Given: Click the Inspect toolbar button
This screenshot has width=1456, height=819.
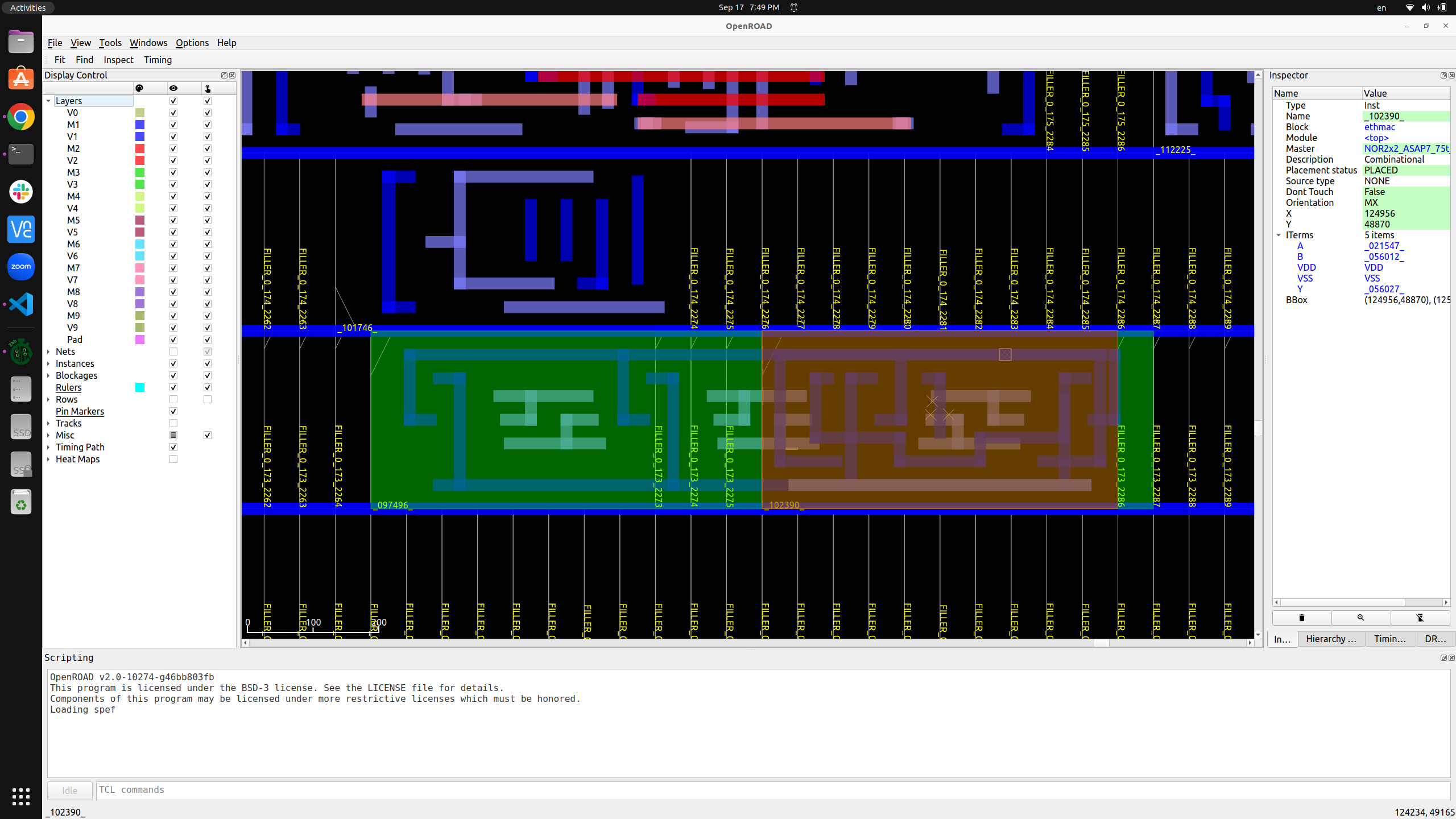Looking at the screenshot, I should pyautogui.click(x=118, y=60).
